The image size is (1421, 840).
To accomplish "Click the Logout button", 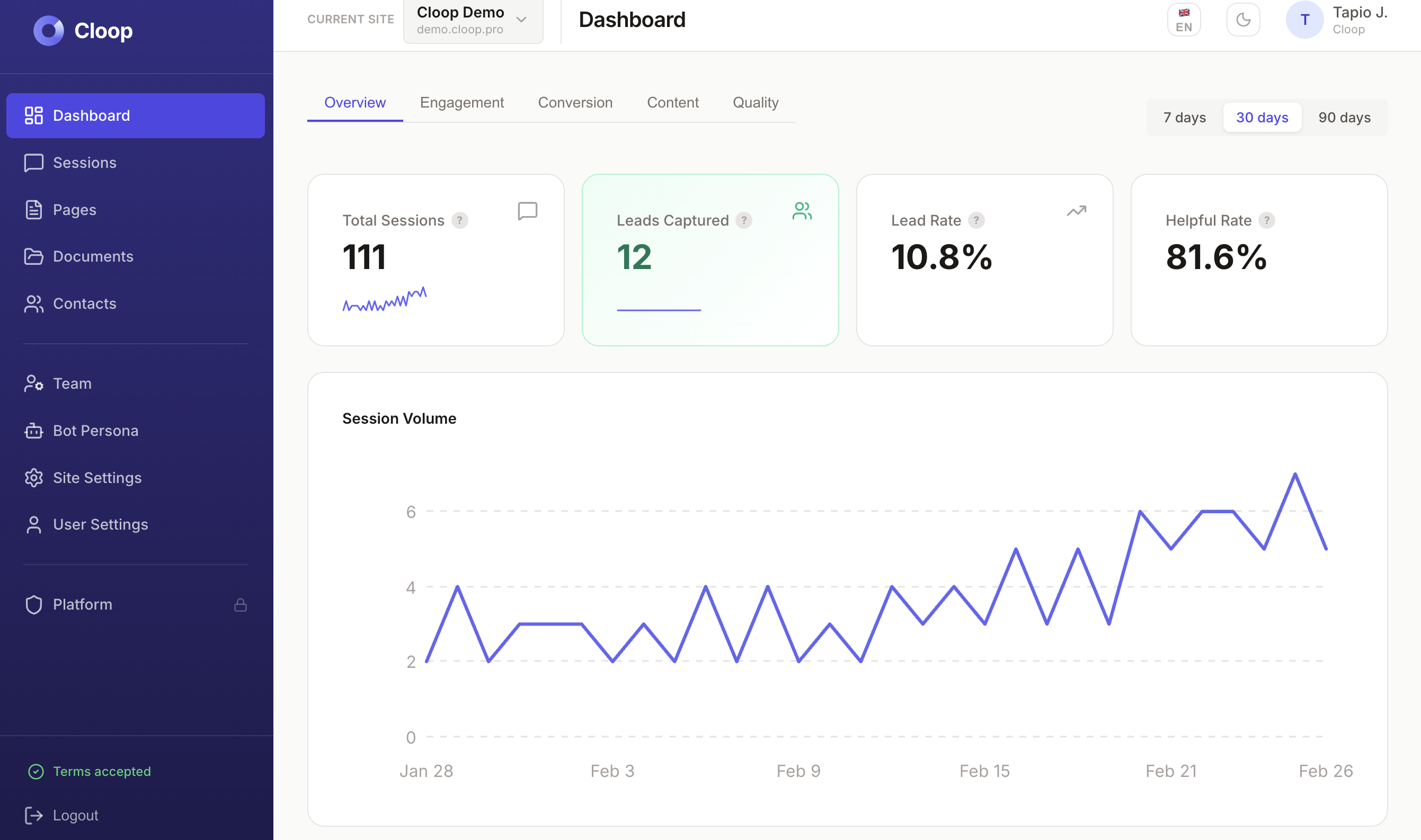I will [x=75, y=815].
